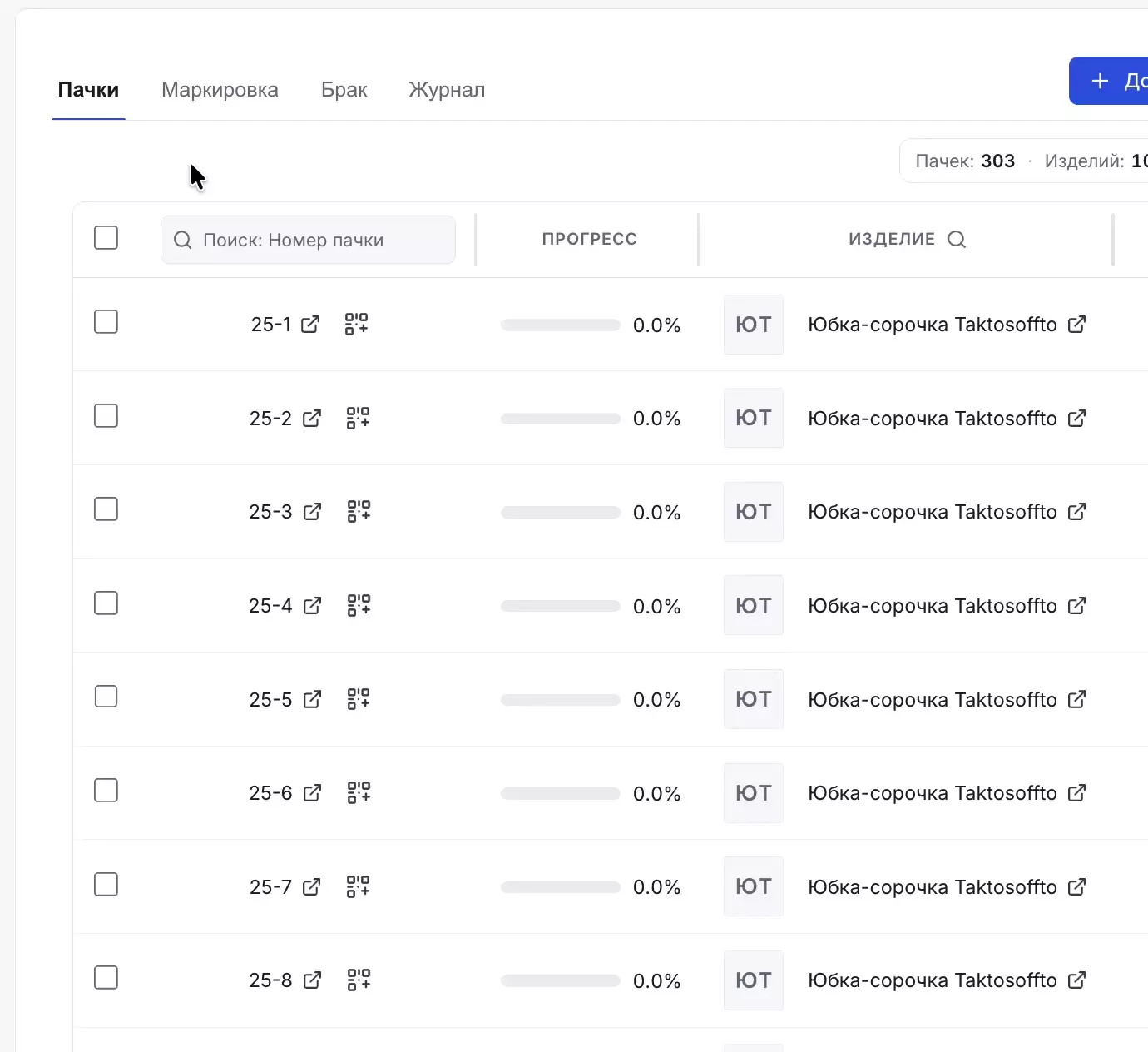Focus the Поиск: Номер пачки search field

pyautogui.click(x=308, y=240)
